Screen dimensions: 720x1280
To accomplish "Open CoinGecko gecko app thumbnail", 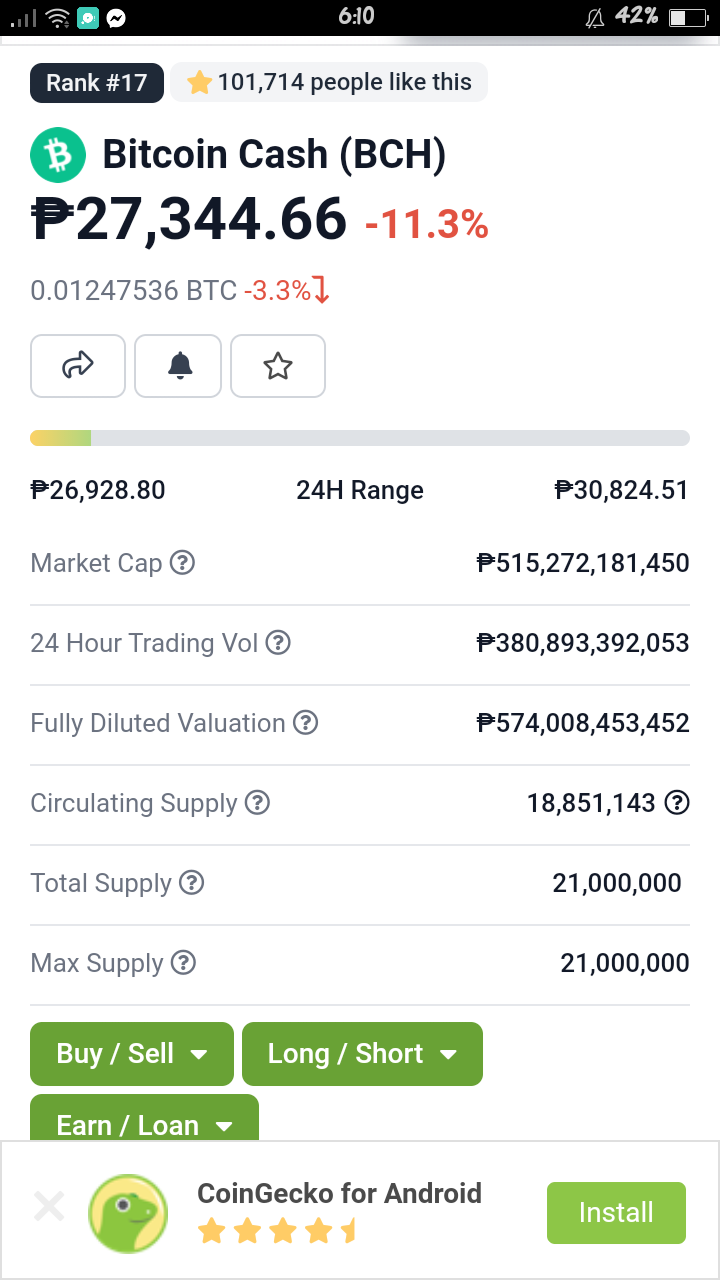I will (x=128, y=1214).
